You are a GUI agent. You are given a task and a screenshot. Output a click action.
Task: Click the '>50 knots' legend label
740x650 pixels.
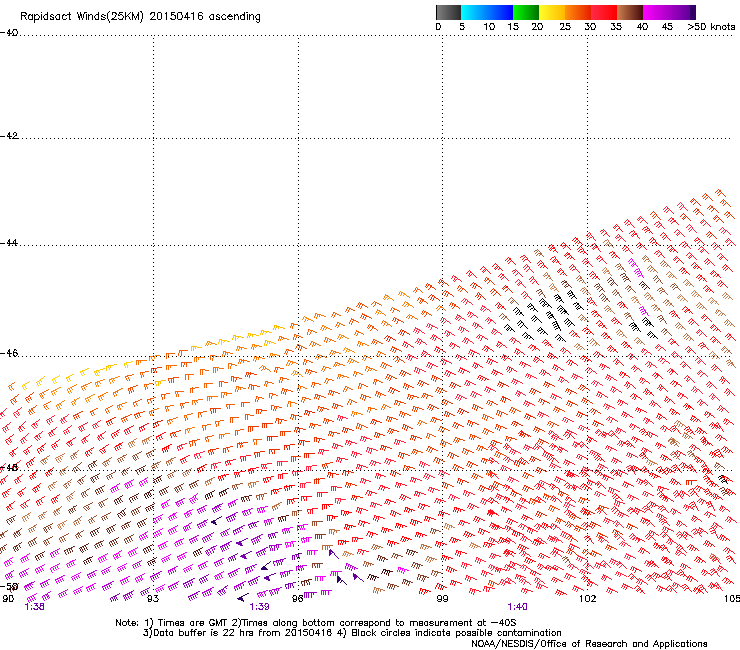(x=711, y=27)
